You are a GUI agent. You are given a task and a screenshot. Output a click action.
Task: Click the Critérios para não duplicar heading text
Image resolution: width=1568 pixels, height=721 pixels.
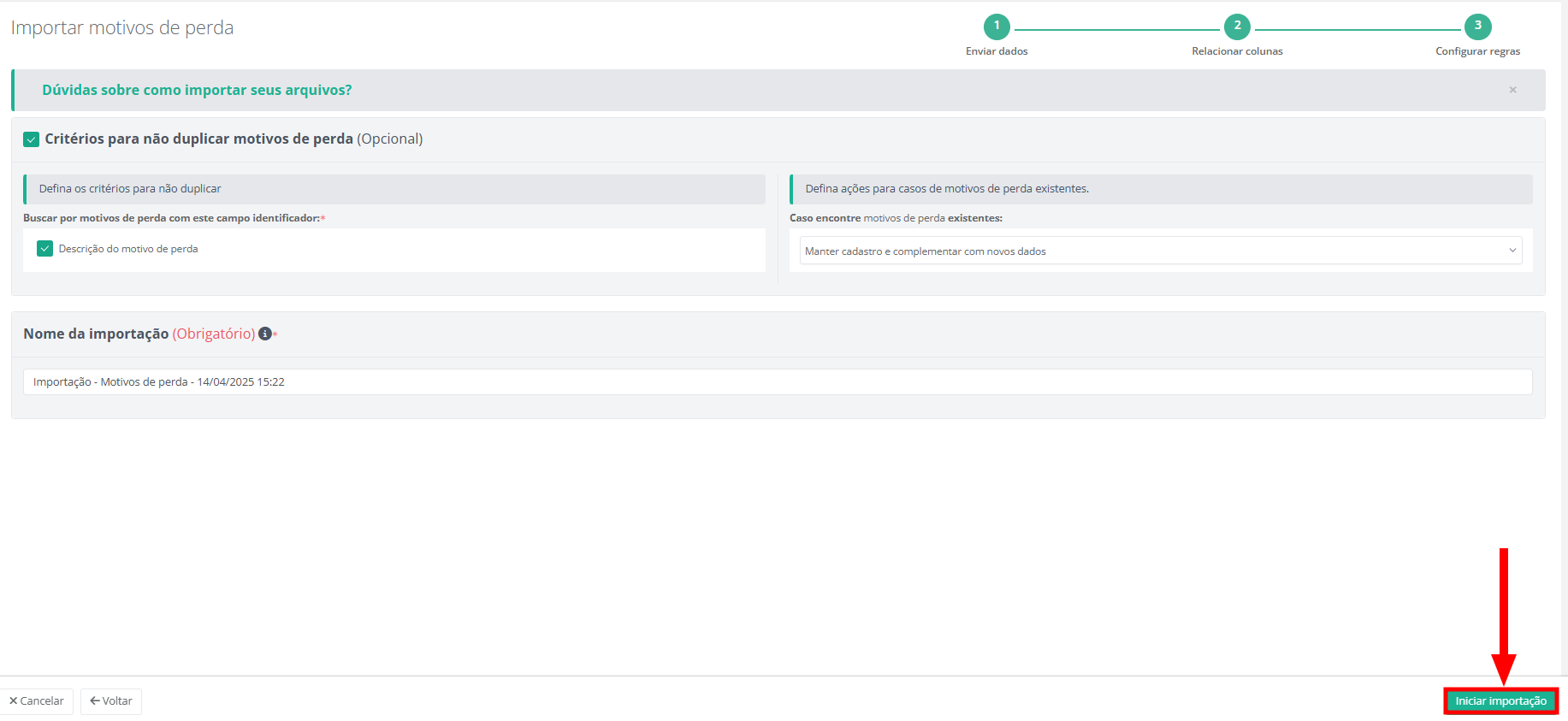pyautogui.click(x=198, y=139)
